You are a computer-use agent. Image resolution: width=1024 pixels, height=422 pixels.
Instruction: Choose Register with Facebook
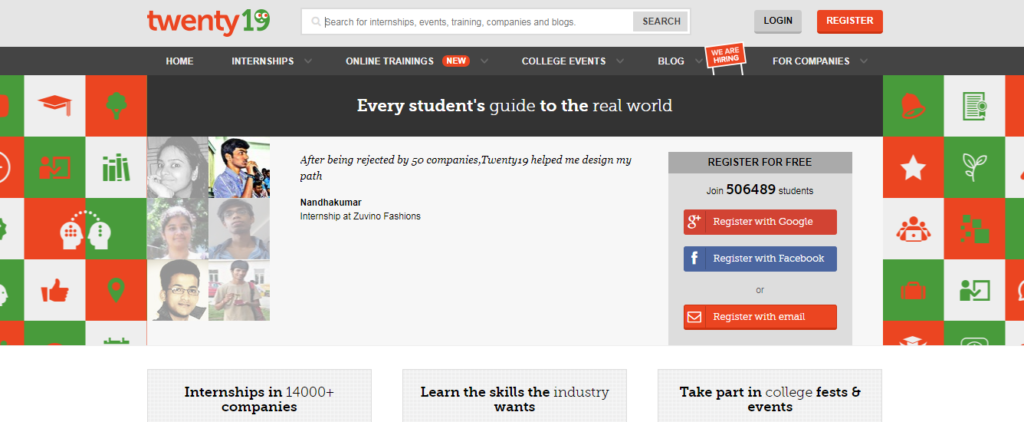(x=760, y=259)
